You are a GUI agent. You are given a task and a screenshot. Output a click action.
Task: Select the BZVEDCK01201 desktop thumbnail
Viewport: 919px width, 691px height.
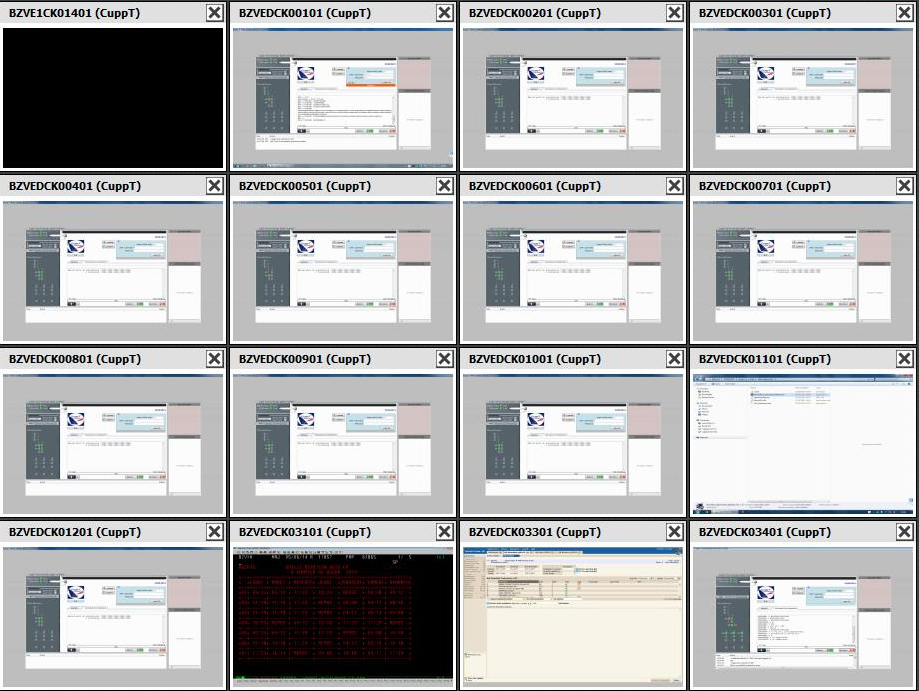point(113,617)
